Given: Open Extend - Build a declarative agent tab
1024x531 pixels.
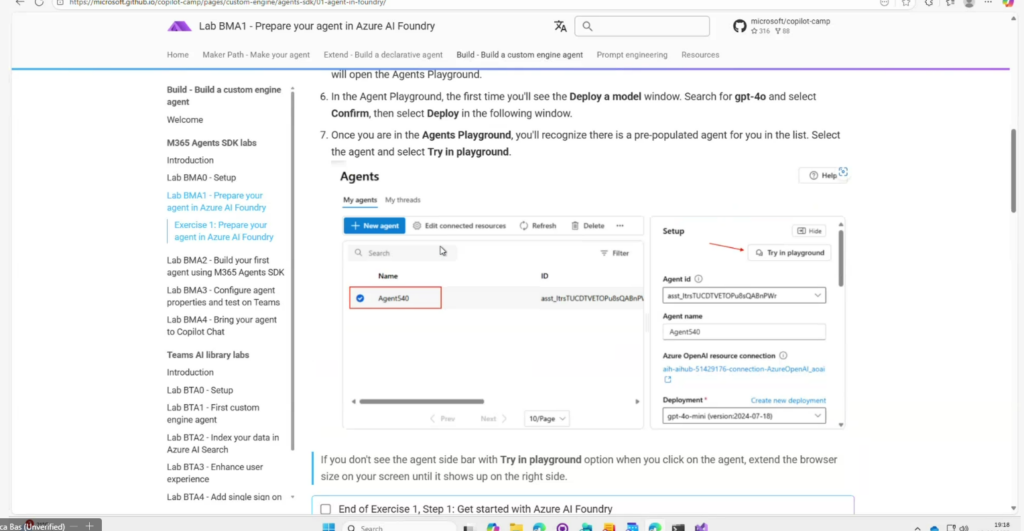Looking at the screenshot, I should (x=383, y=55).
